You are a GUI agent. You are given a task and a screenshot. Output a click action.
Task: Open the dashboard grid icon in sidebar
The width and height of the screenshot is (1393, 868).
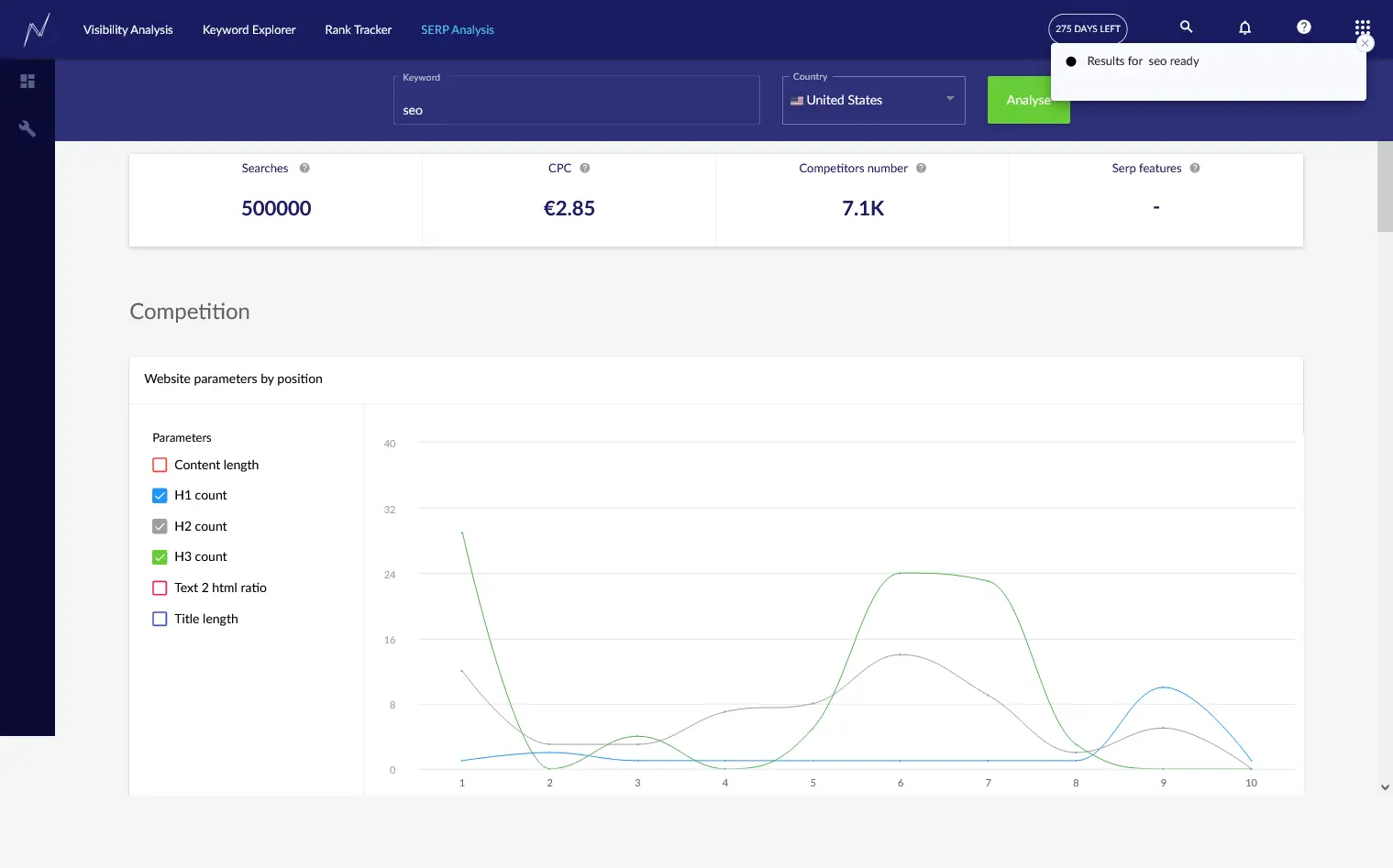(x=28, y=82)
